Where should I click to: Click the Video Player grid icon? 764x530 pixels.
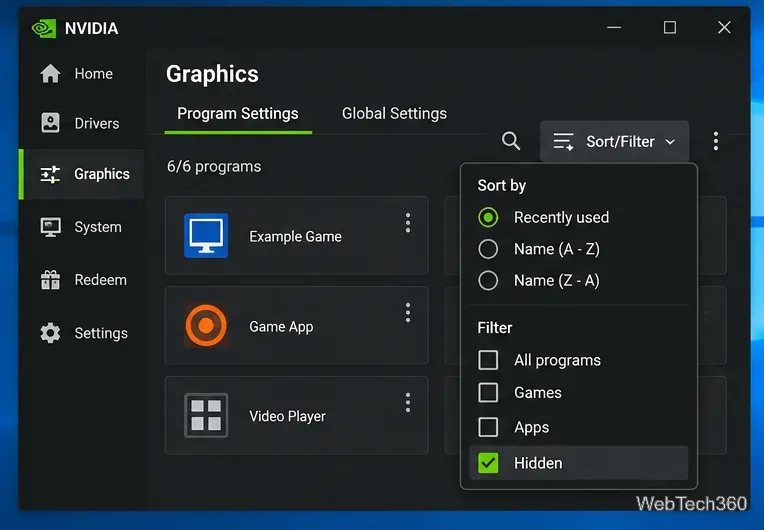click(206, 415)
